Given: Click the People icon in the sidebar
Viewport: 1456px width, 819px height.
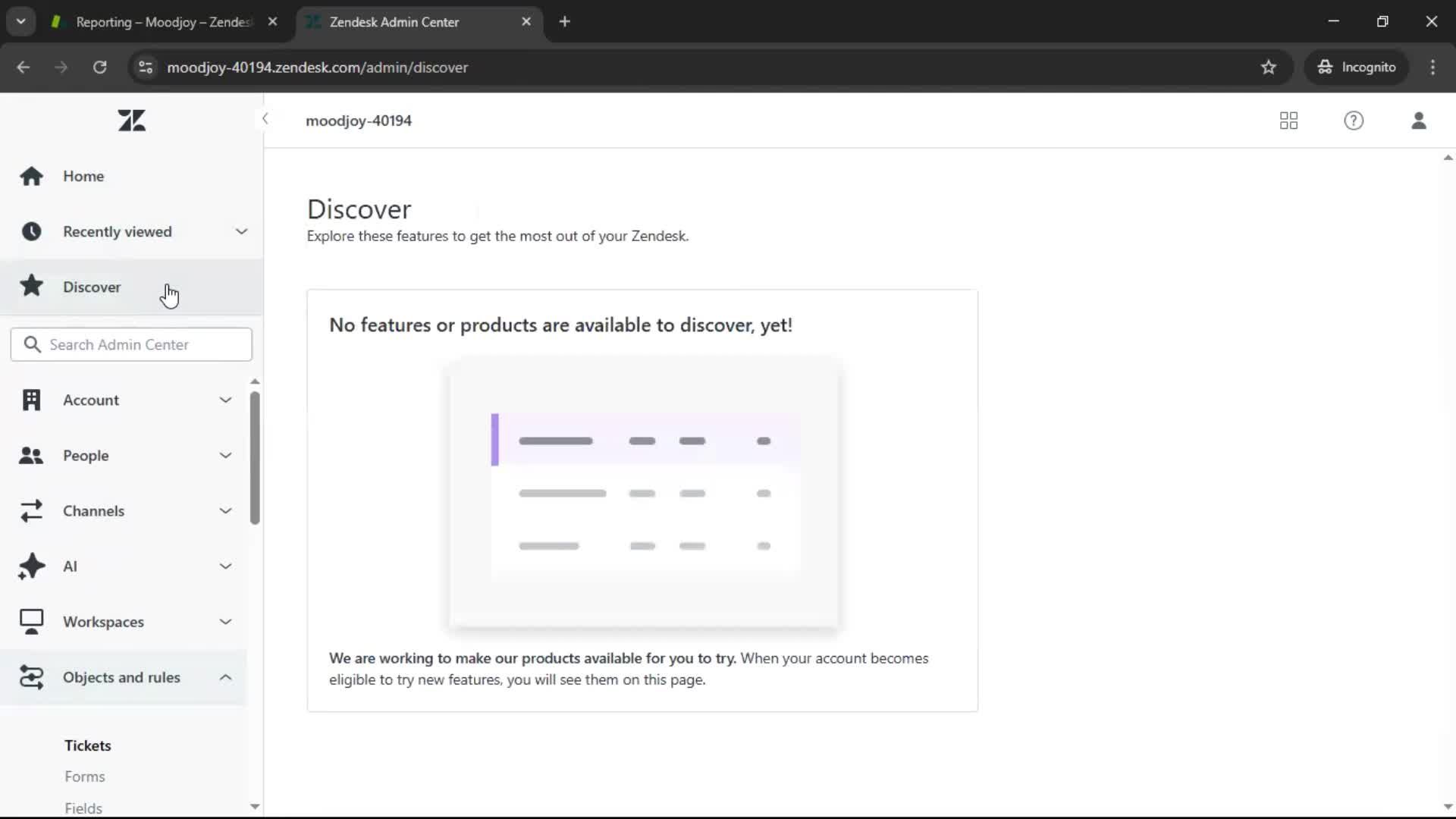Looking at the screenshot, I should pyautogui.click(x=30, y=456).
